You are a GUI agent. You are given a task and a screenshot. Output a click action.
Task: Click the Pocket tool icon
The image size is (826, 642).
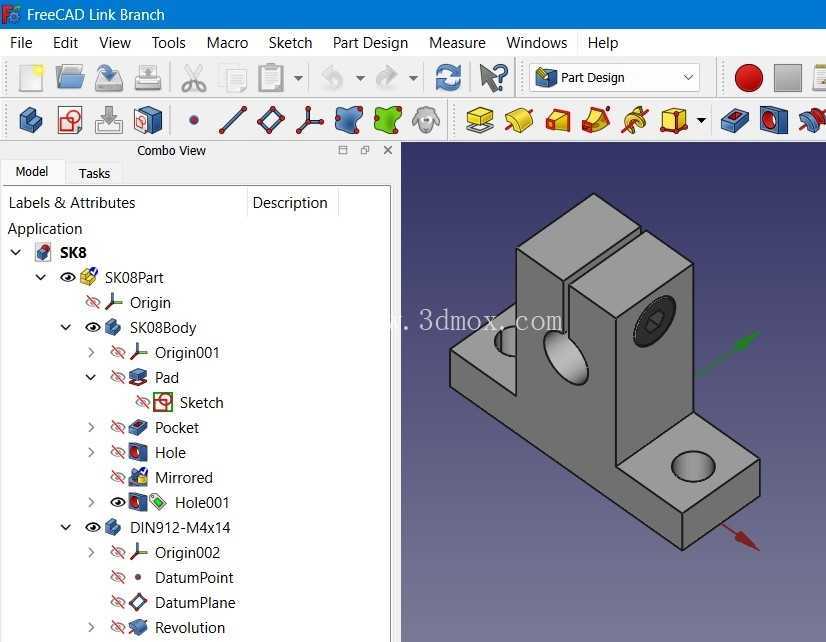pos(734,120)
